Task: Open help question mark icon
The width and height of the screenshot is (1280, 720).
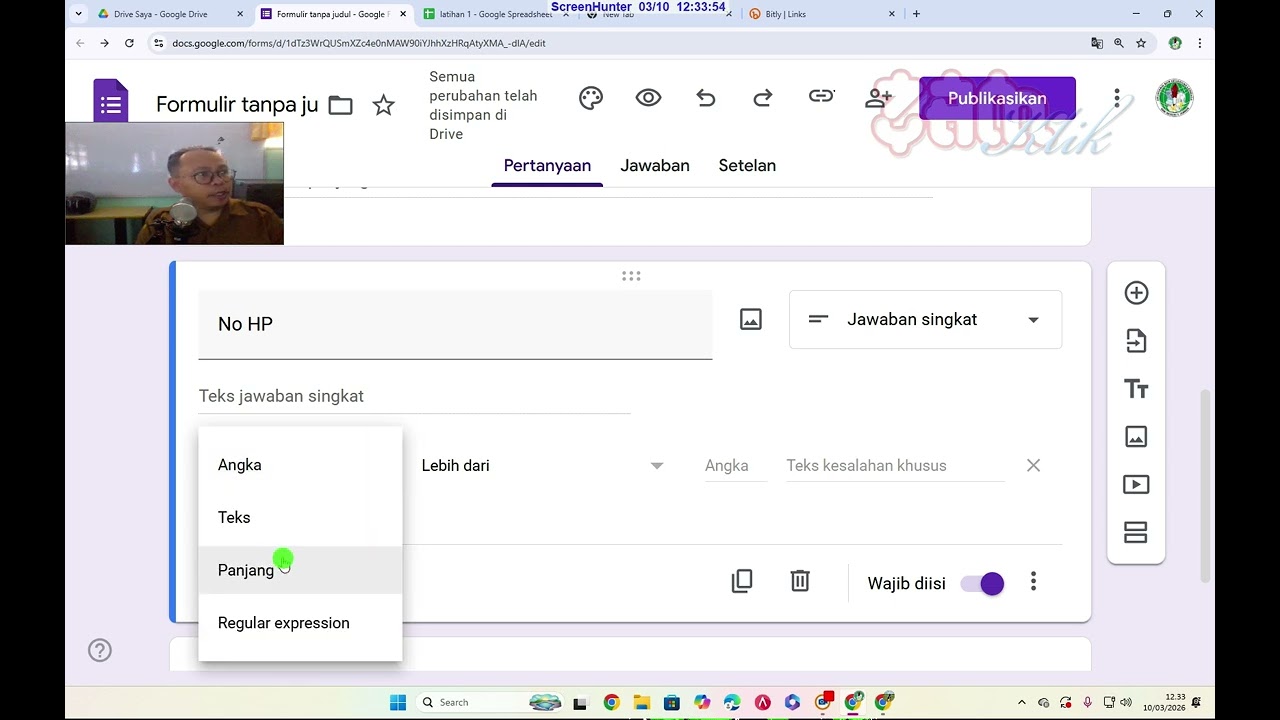Action: [x=100, y=650]
